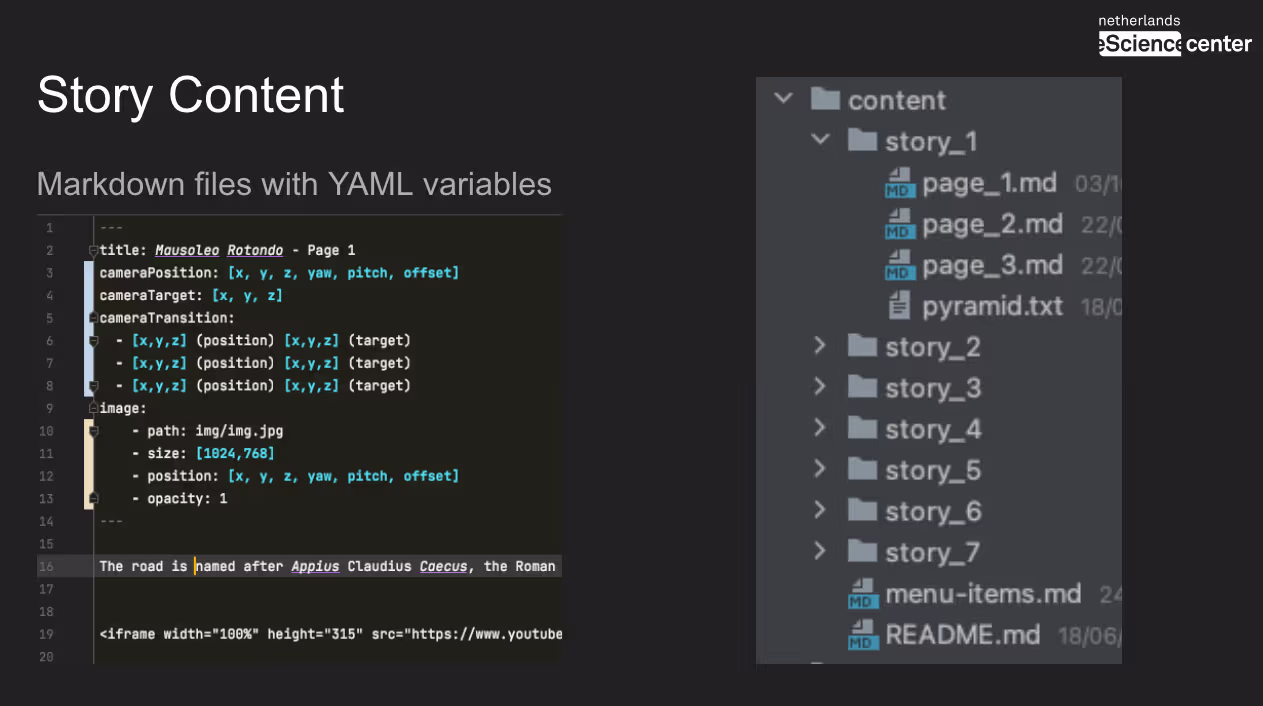Viewport: 1263px width, 706px height.
Task: Open the Netherlands eScience Center logo
Action: (1175, 35)
